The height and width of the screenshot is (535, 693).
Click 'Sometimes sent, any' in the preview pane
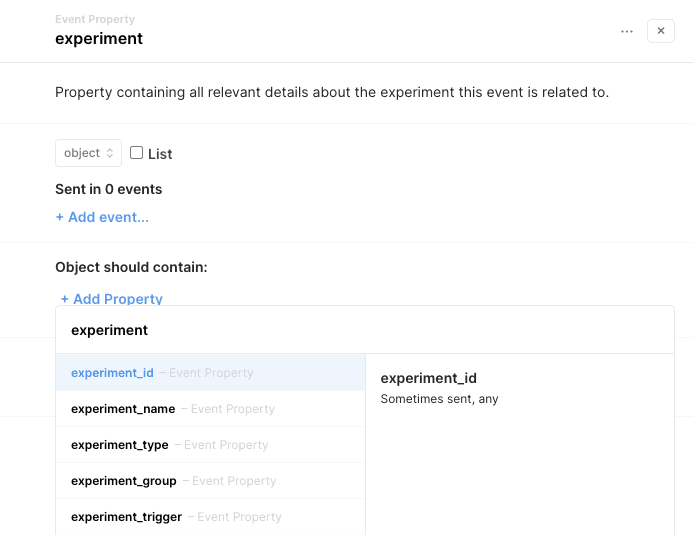(x=439, y=399)
